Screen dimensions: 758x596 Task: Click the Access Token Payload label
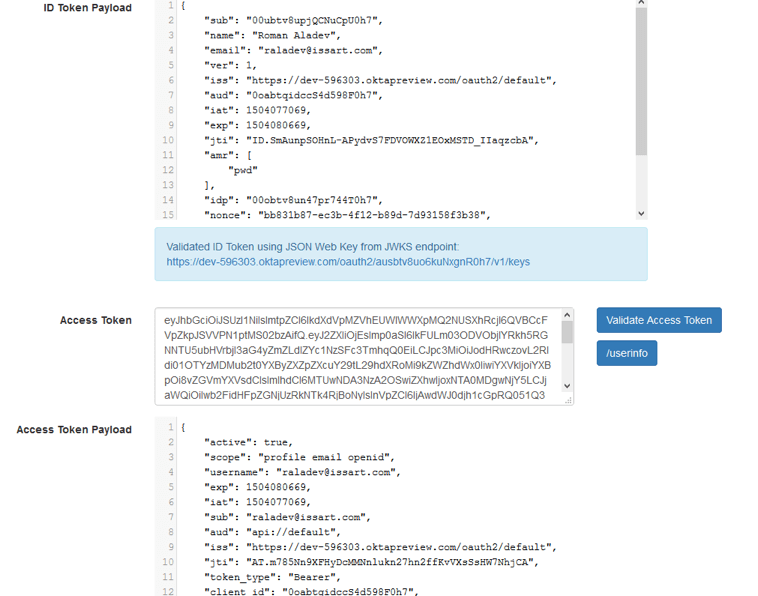(x=74, y=430)
